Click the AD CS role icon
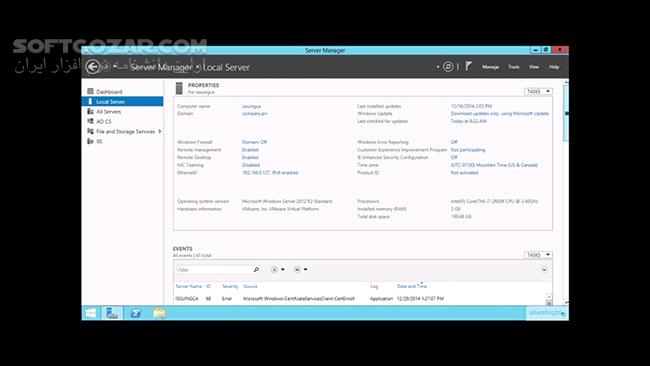Viewport: 650px width, 366px height. pos(90,121)
